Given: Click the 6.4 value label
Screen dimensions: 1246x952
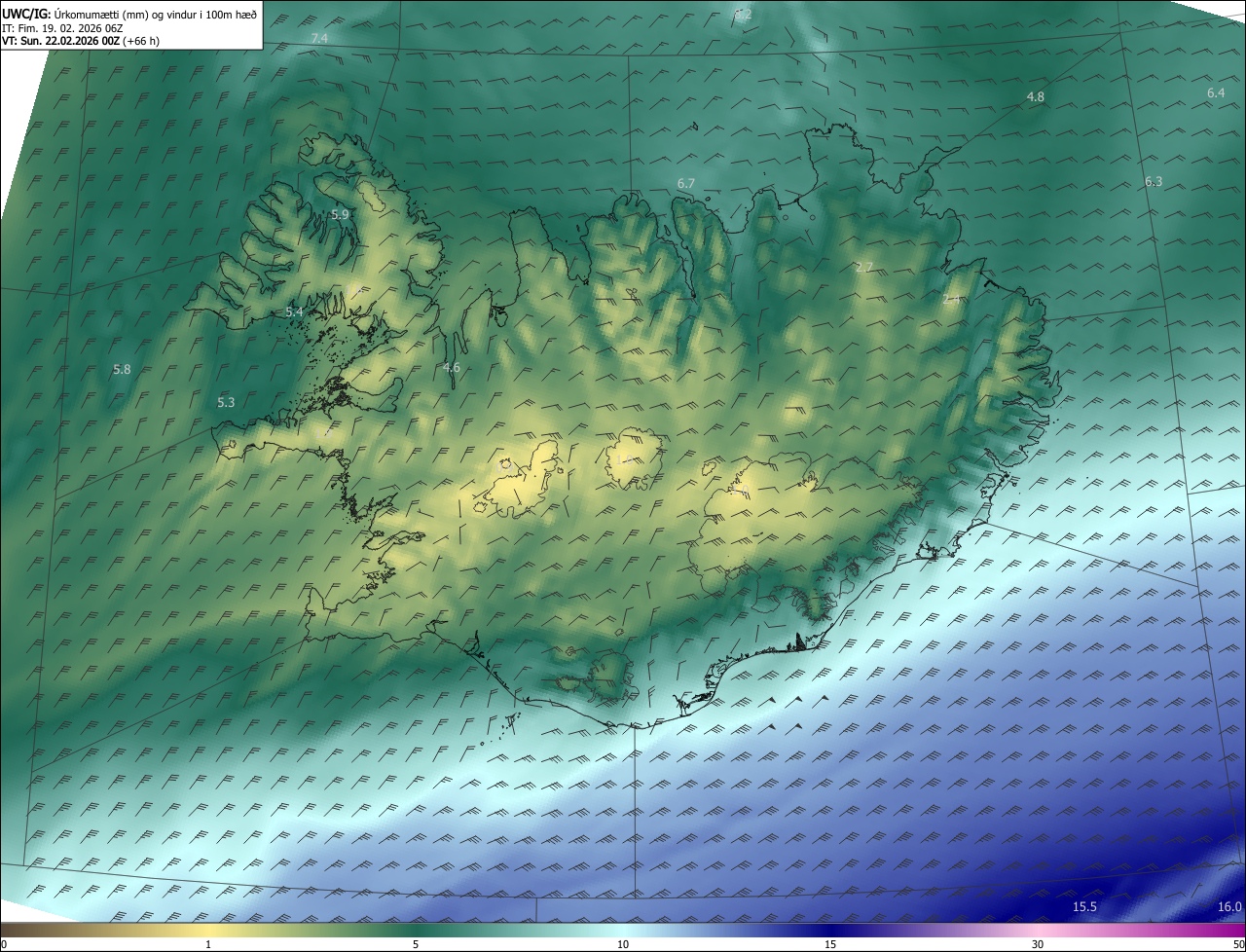Looking at the screenshot, I should click(x=1216, y=92).
